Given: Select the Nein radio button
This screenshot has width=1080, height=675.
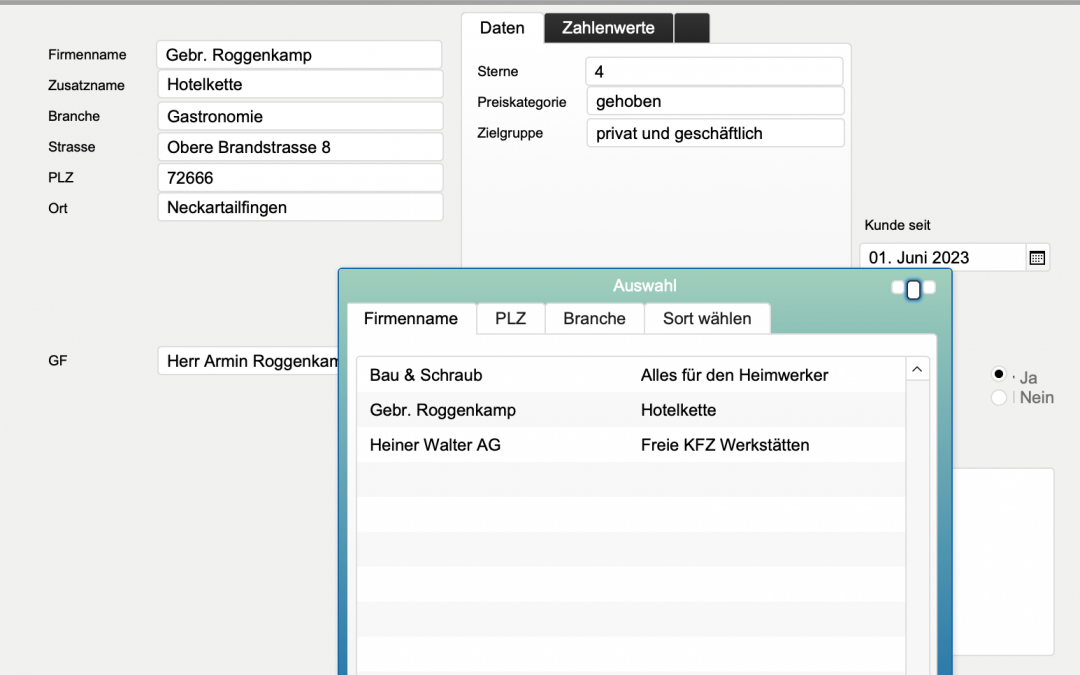Looking at the screenshot, I should point(998,398).
